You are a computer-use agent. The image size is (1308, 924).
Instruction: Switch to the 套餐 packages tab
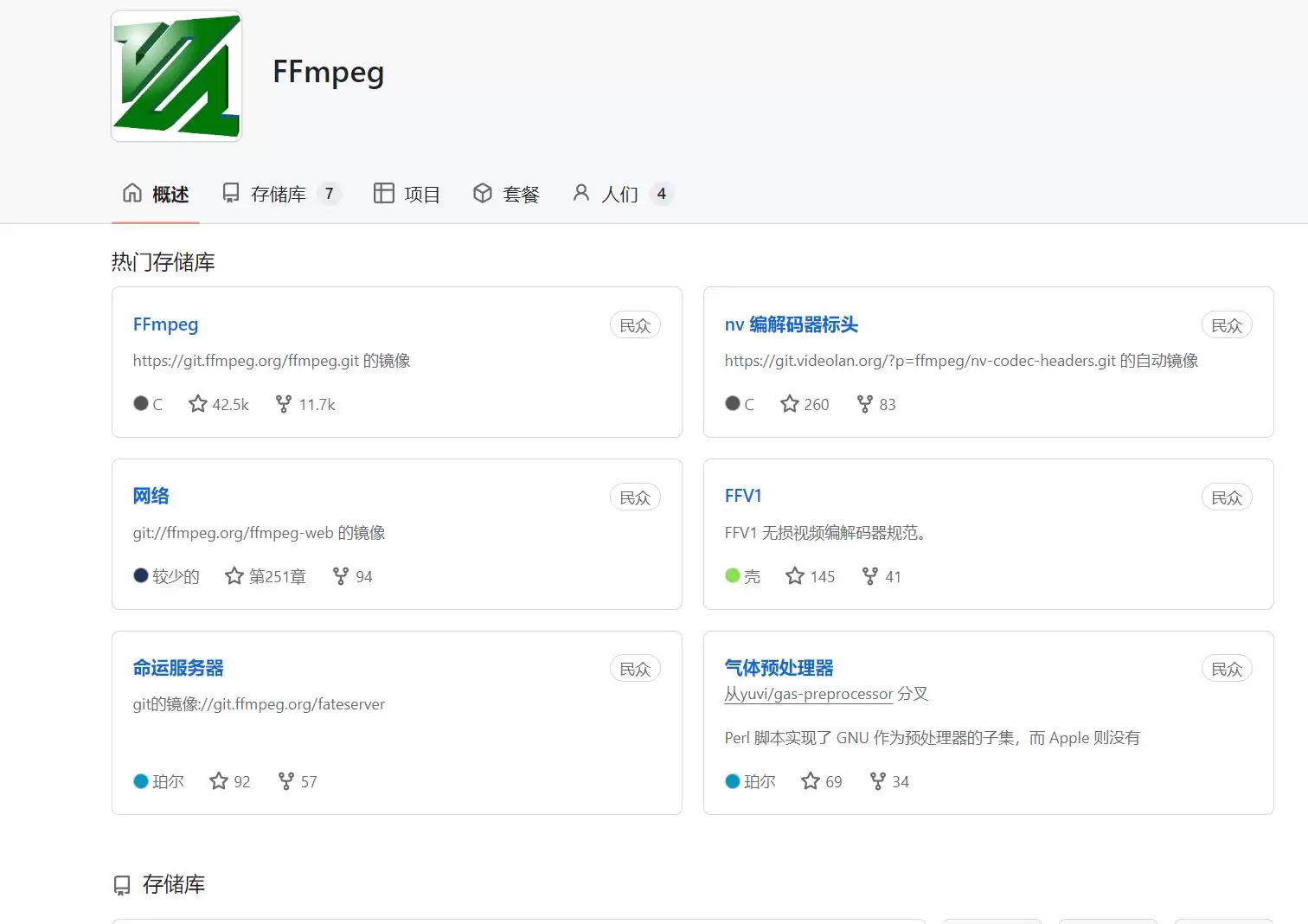coord(506,194)
